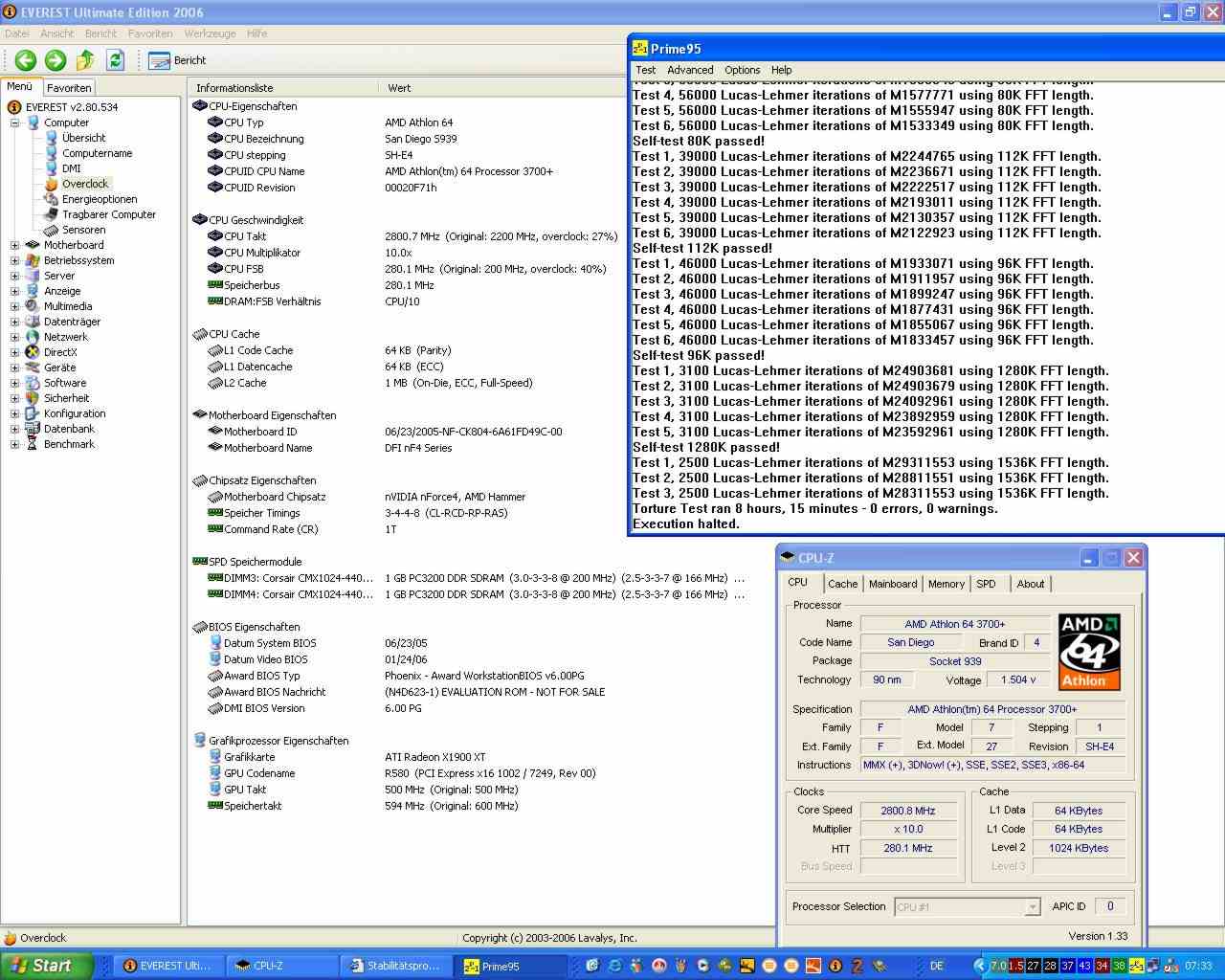The width and height of the screenshot is (1225, 980).
Task: Click the Overclock flame icon in tree
Action: tap(52, 184)
